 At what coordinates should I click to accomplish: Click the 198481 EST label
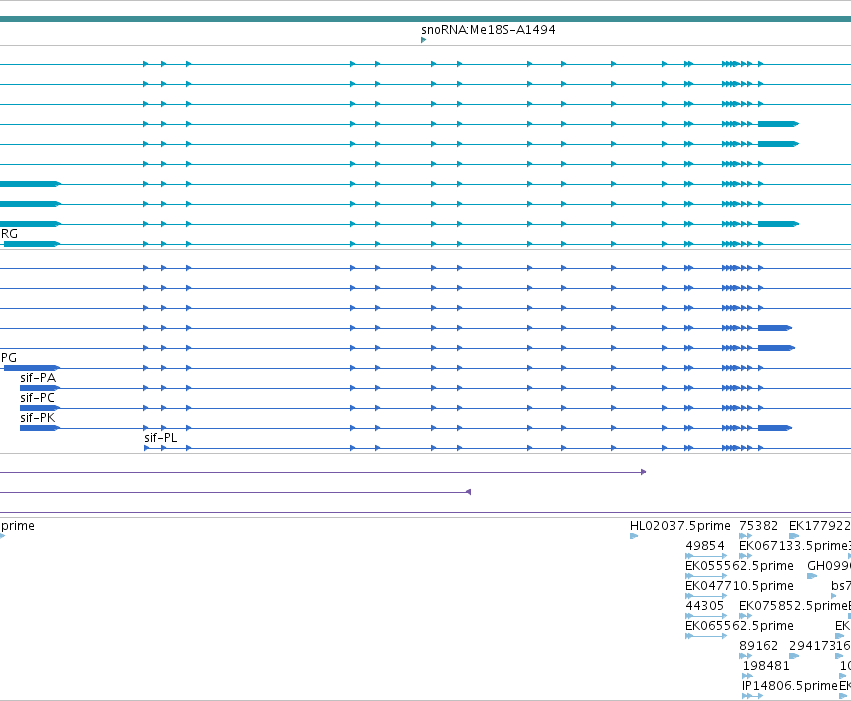[766, 666]
